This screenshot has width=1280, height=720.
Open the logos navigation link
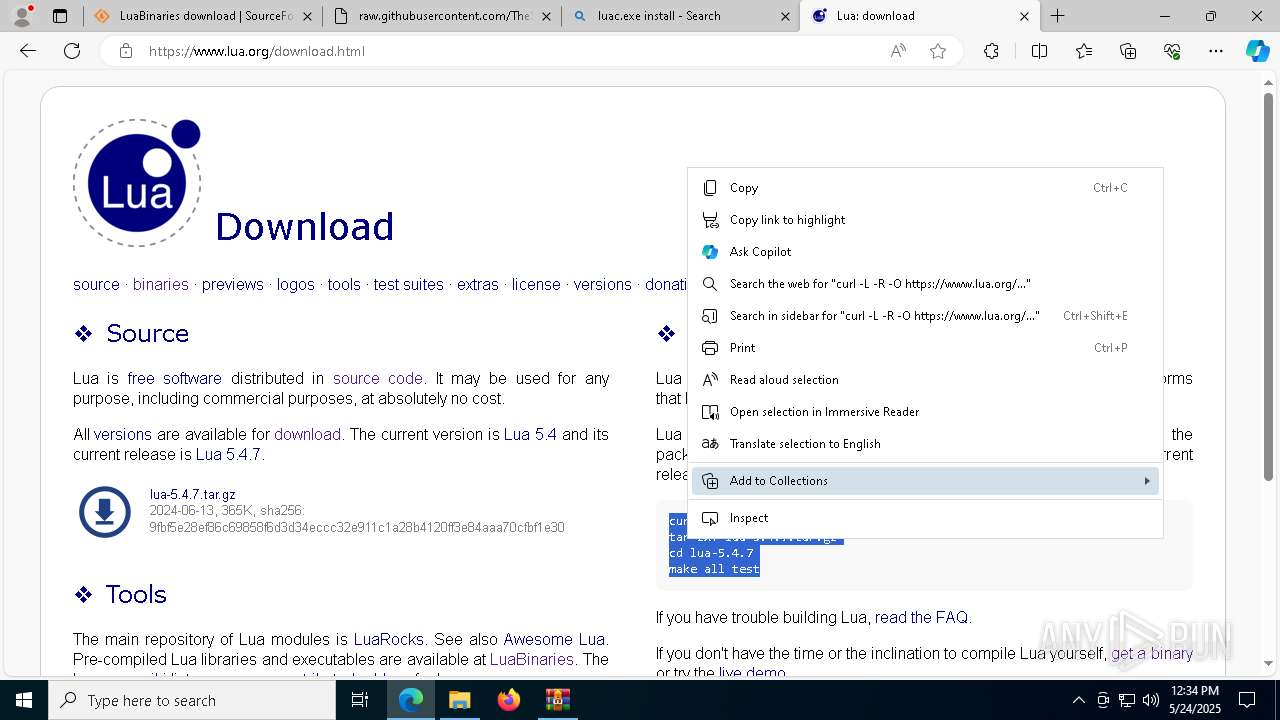296,285
